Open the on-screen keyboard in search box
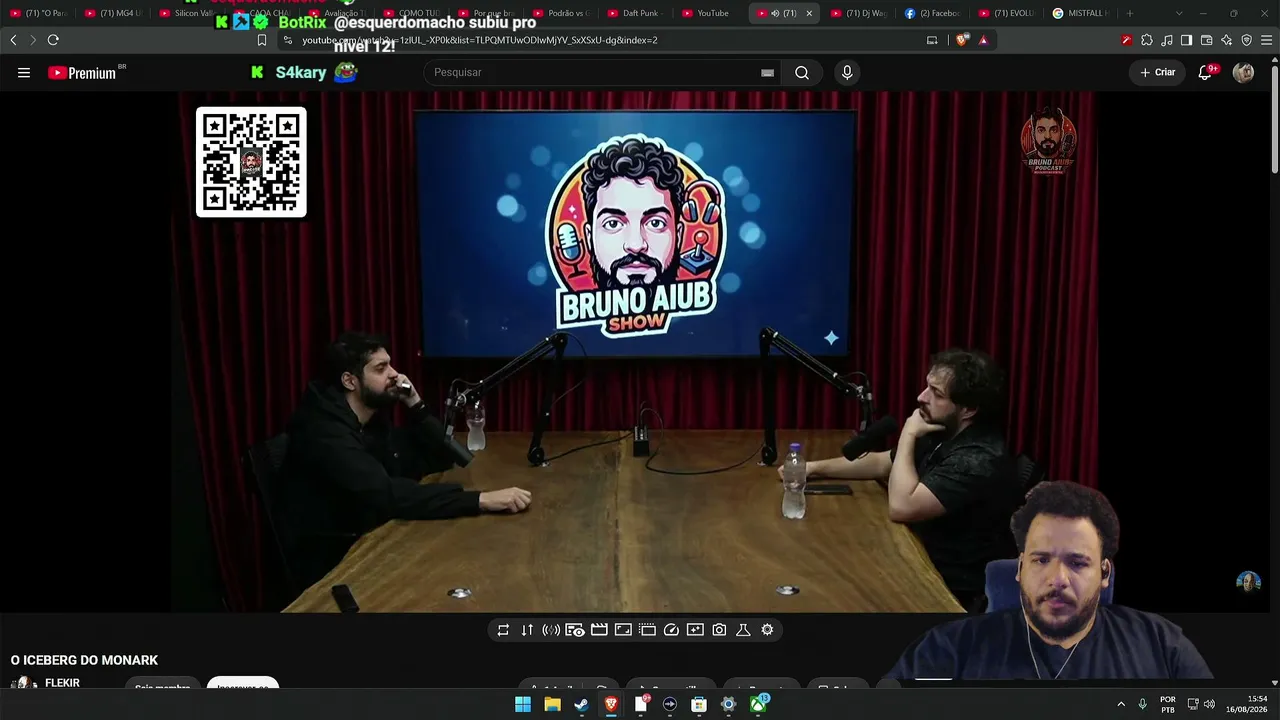 (767, 72)
